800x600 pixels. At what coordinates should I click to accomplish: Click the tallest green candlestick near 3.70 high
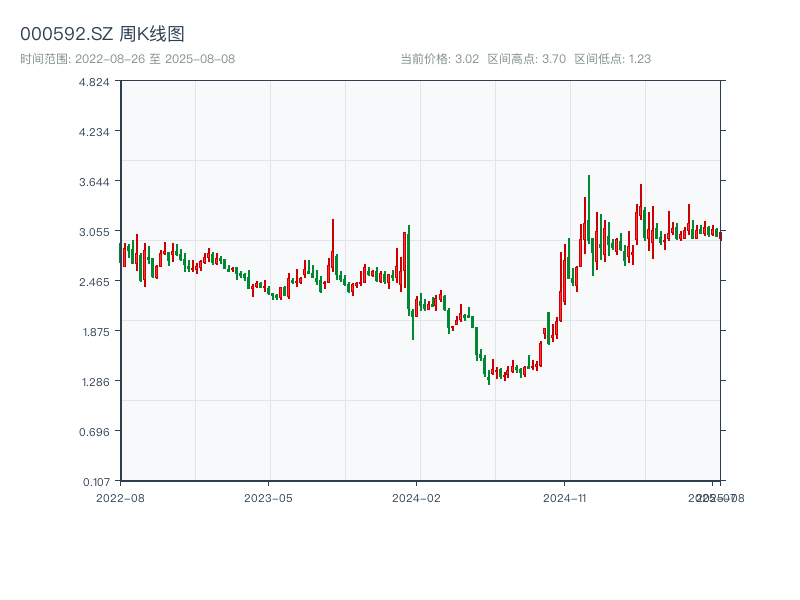point(589,209)
